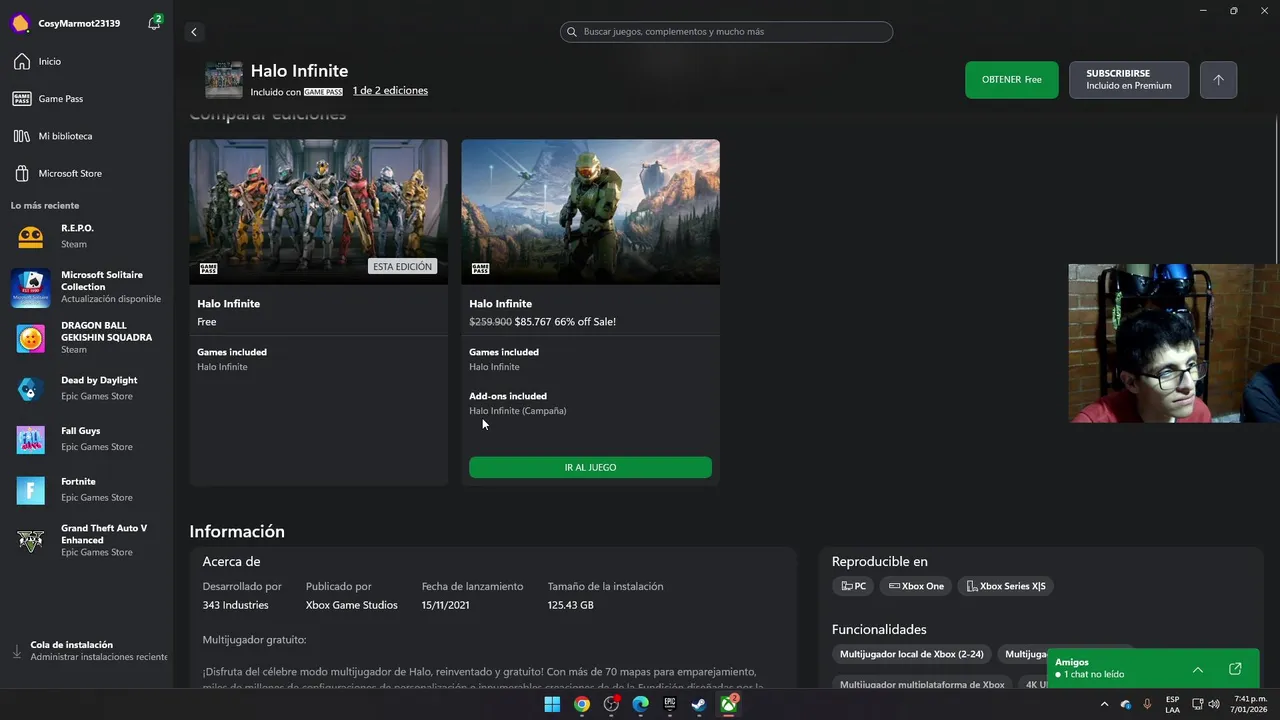Click the 15/11/2021 release date text
Screen dimensions: 1280x720
pos(446,605)
